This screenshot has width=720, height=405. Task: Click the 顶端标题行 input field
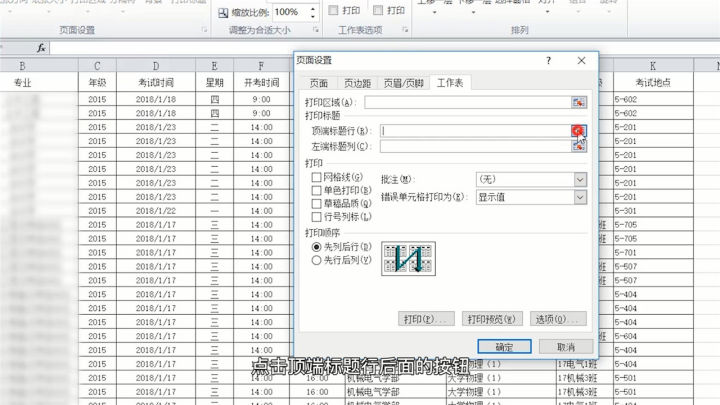click(x=475, y=131)
